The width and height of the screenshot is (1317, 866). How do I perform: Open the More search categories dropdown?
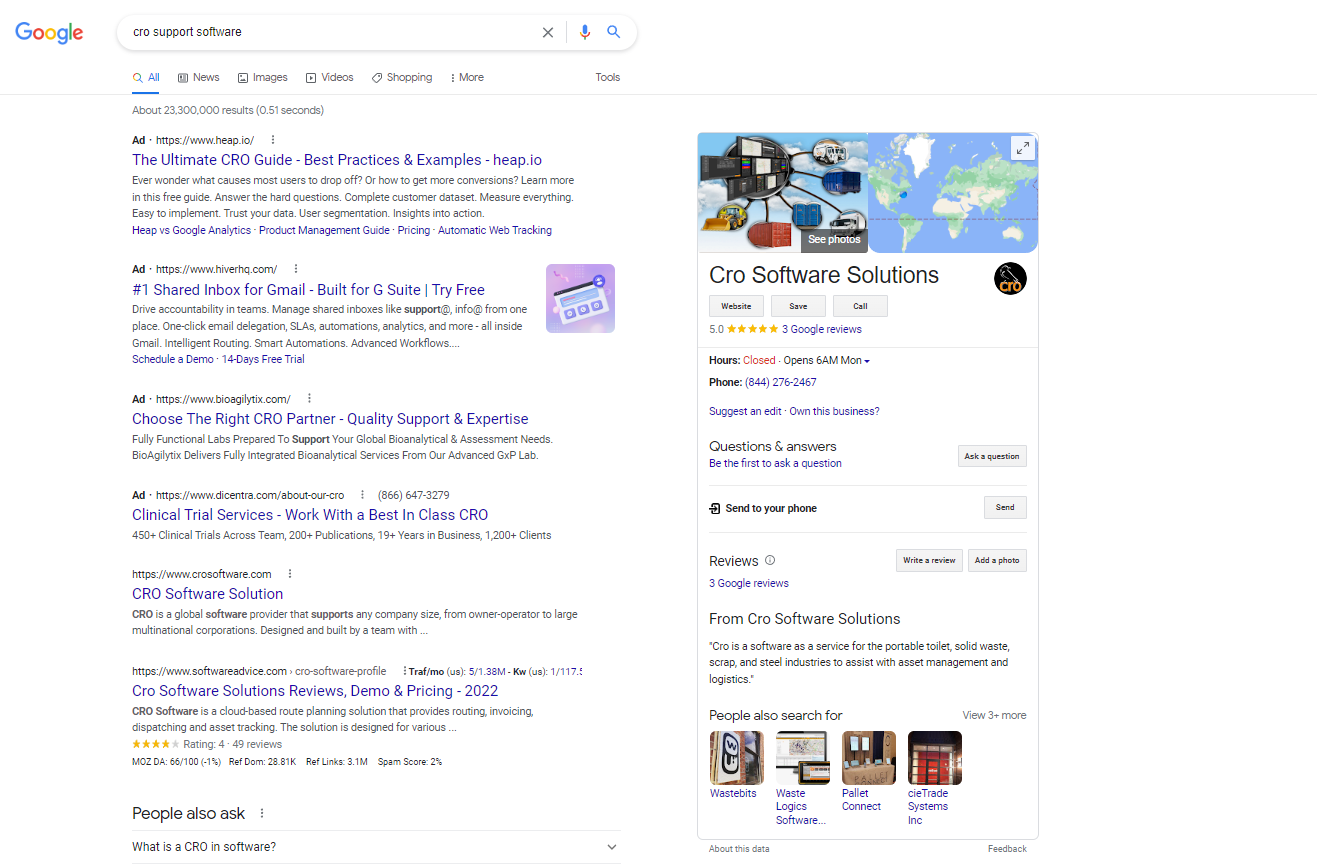[x=466, y=77]
